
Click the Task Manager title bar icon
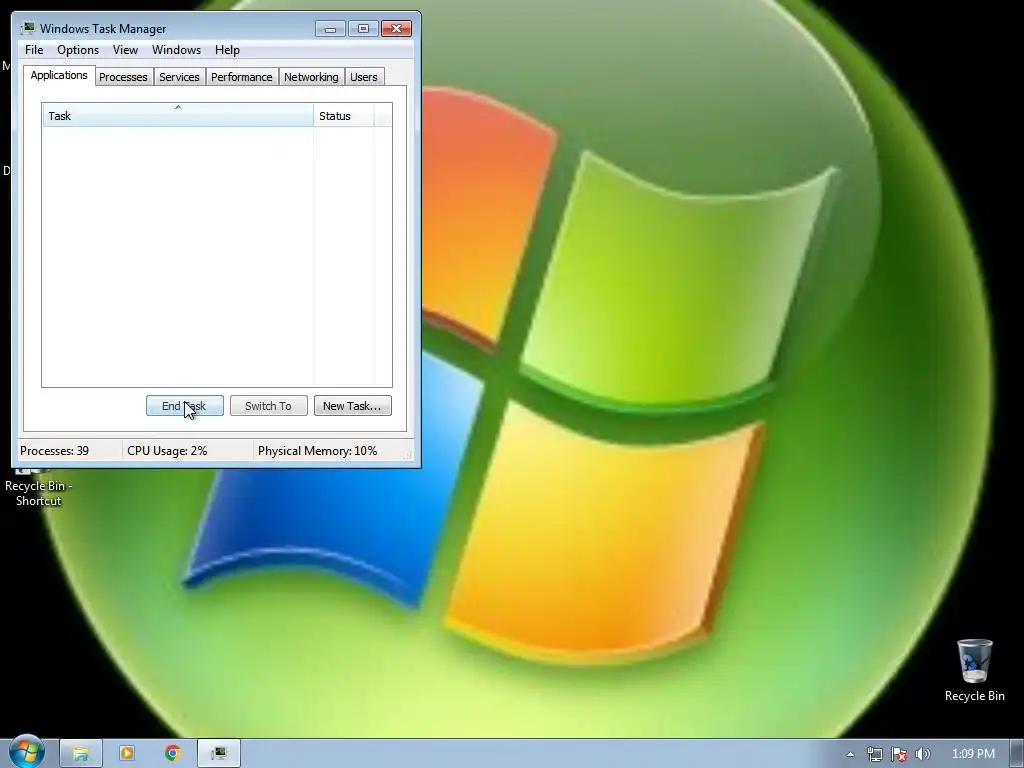point(27,28)
